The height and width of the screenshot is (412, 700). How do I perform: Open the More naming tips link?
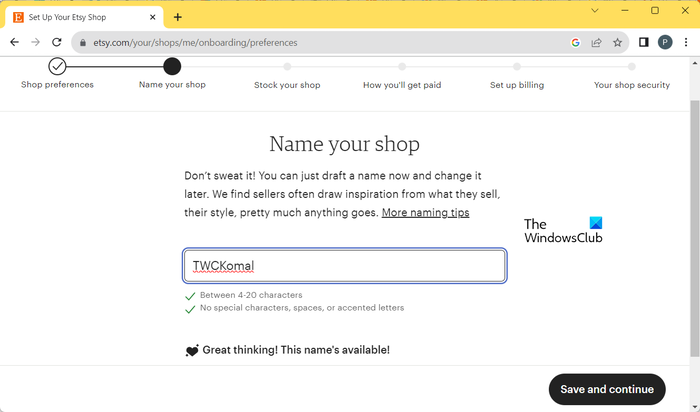point(425,213)
